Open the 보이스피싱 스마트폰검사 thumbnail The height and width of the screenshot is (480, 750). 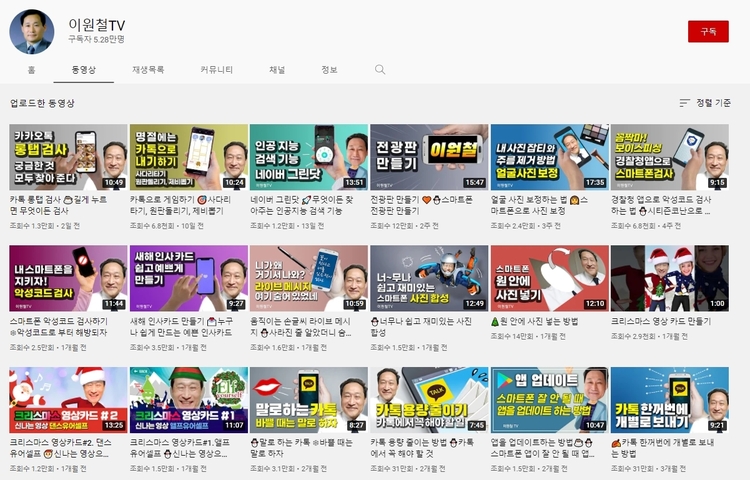coord(670,157)
